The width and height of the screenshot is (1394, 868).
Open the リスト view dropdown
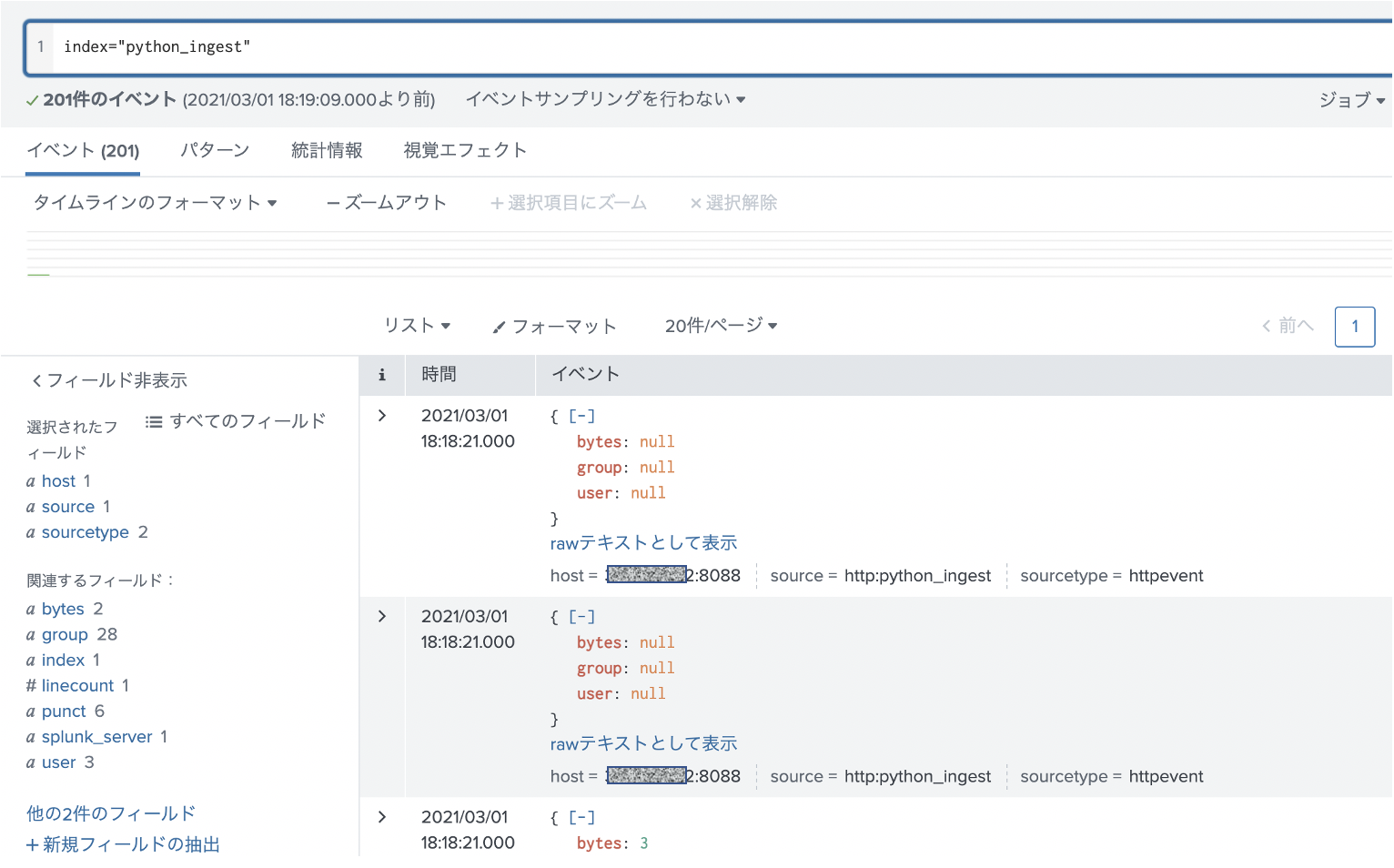coord(417,326)
